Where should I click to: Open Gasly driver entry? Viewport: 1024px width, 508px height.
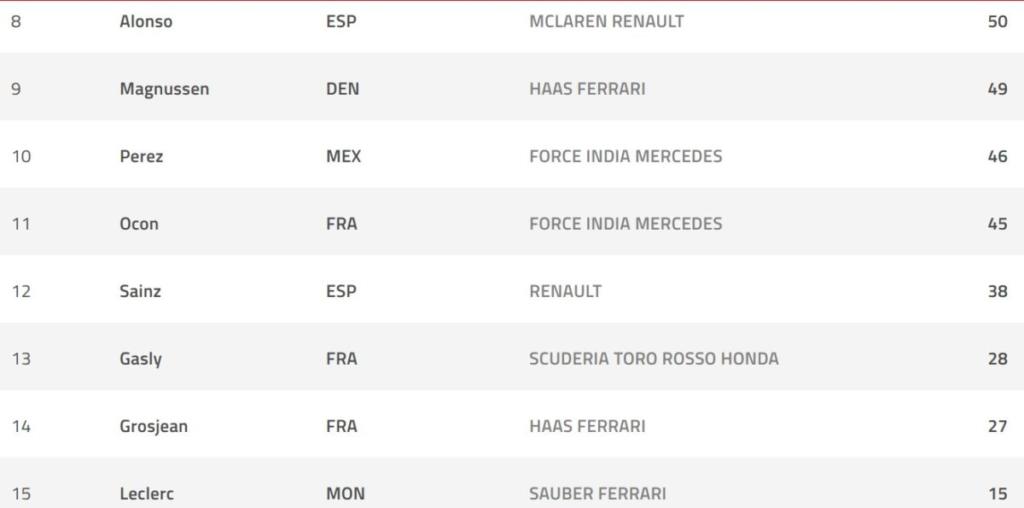coord(140,359)
